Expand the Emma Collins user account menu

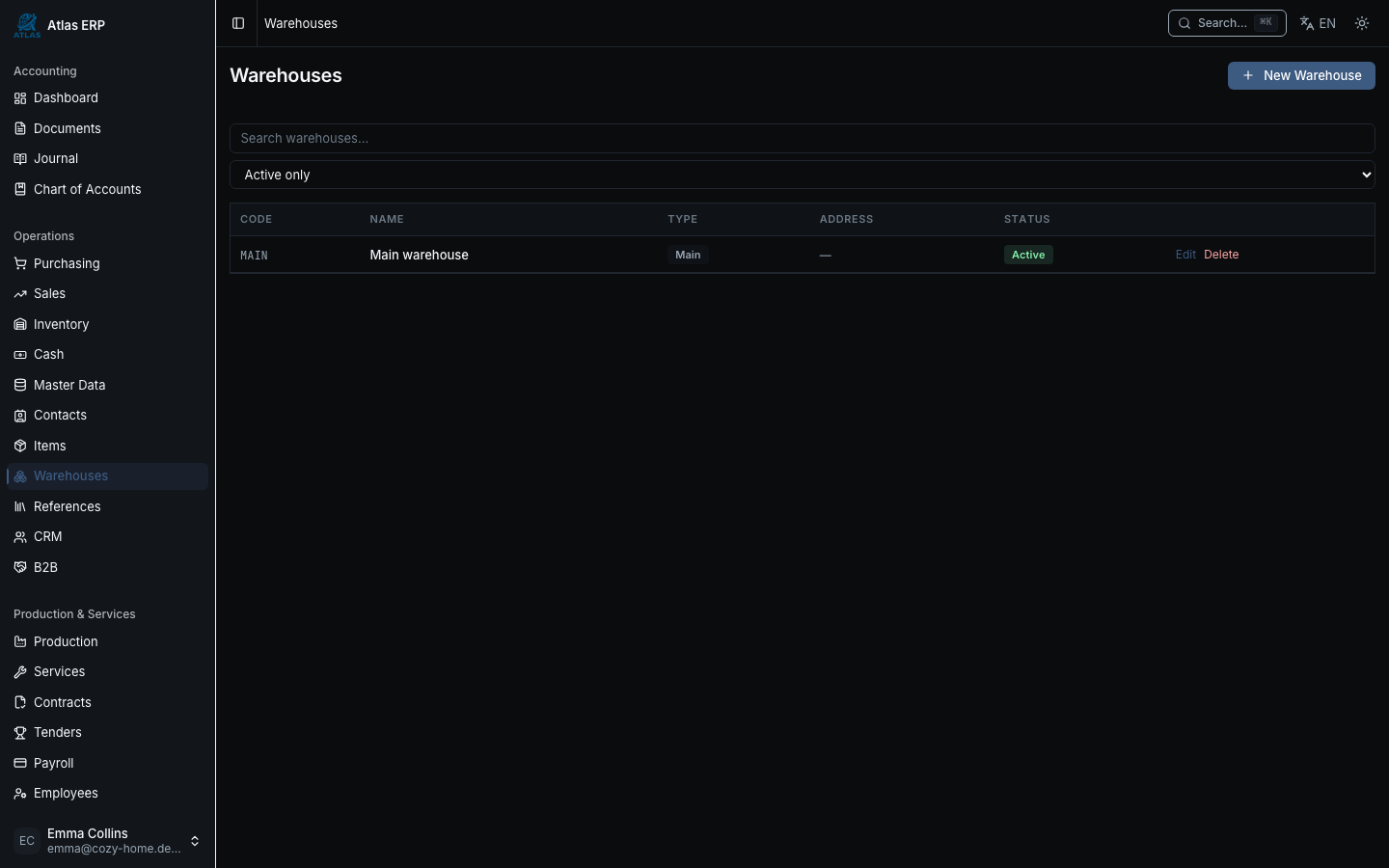pyautogui.click(x=108, y=841)
